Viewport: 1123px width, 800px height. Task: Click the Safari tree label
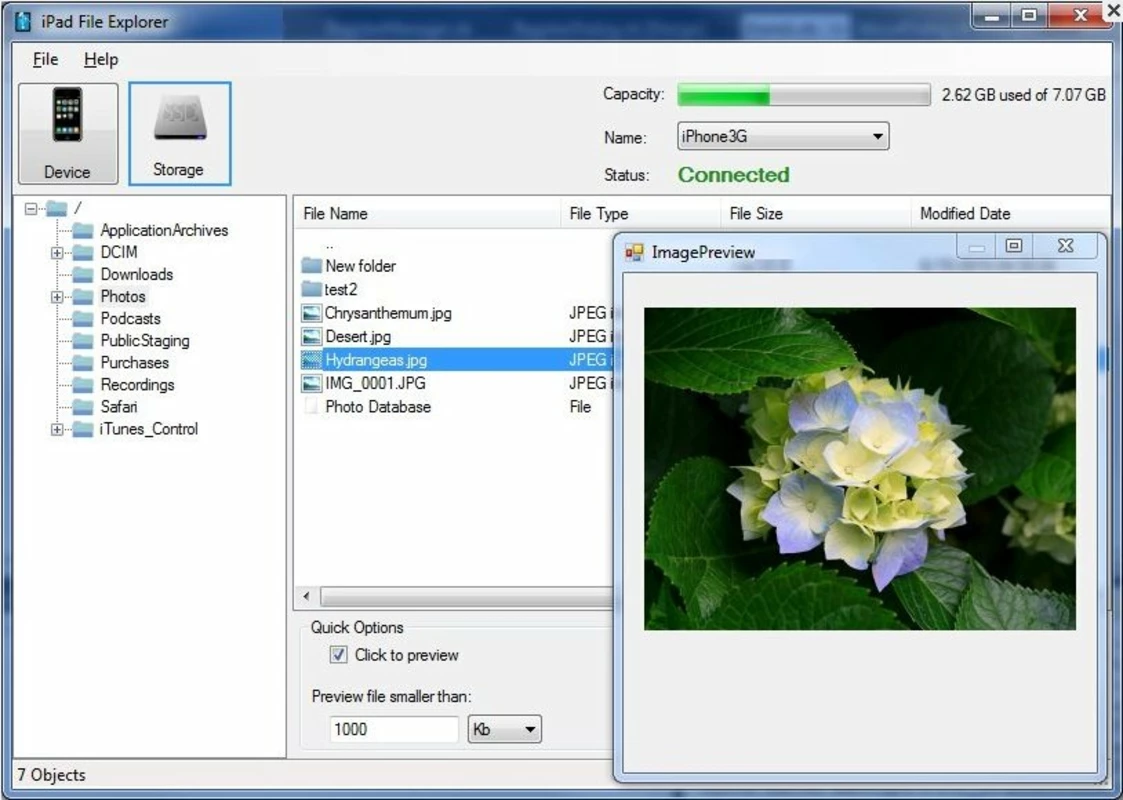point(118,408)
